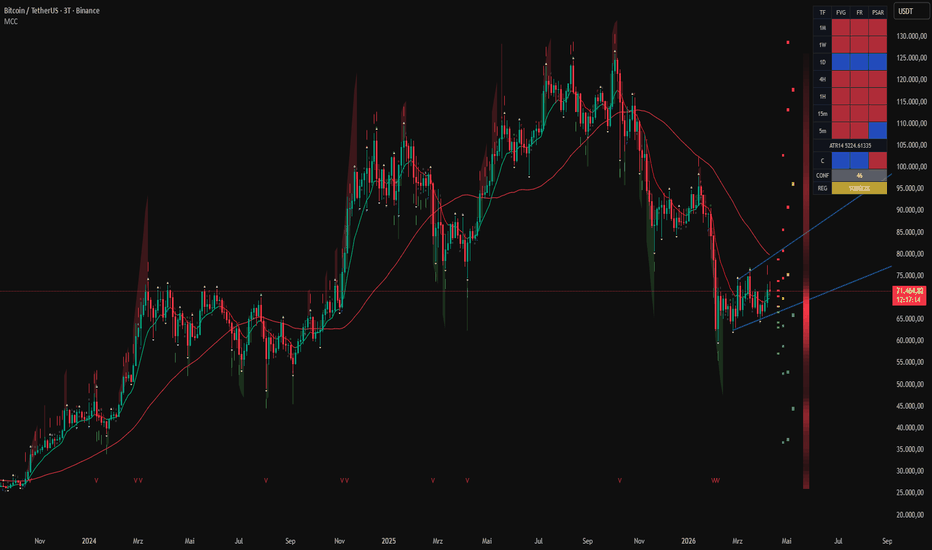This screenshot has height=550, width=932.
Task: Click the blue PSAR cell in 5m row
Action: (x=878, y=130)
